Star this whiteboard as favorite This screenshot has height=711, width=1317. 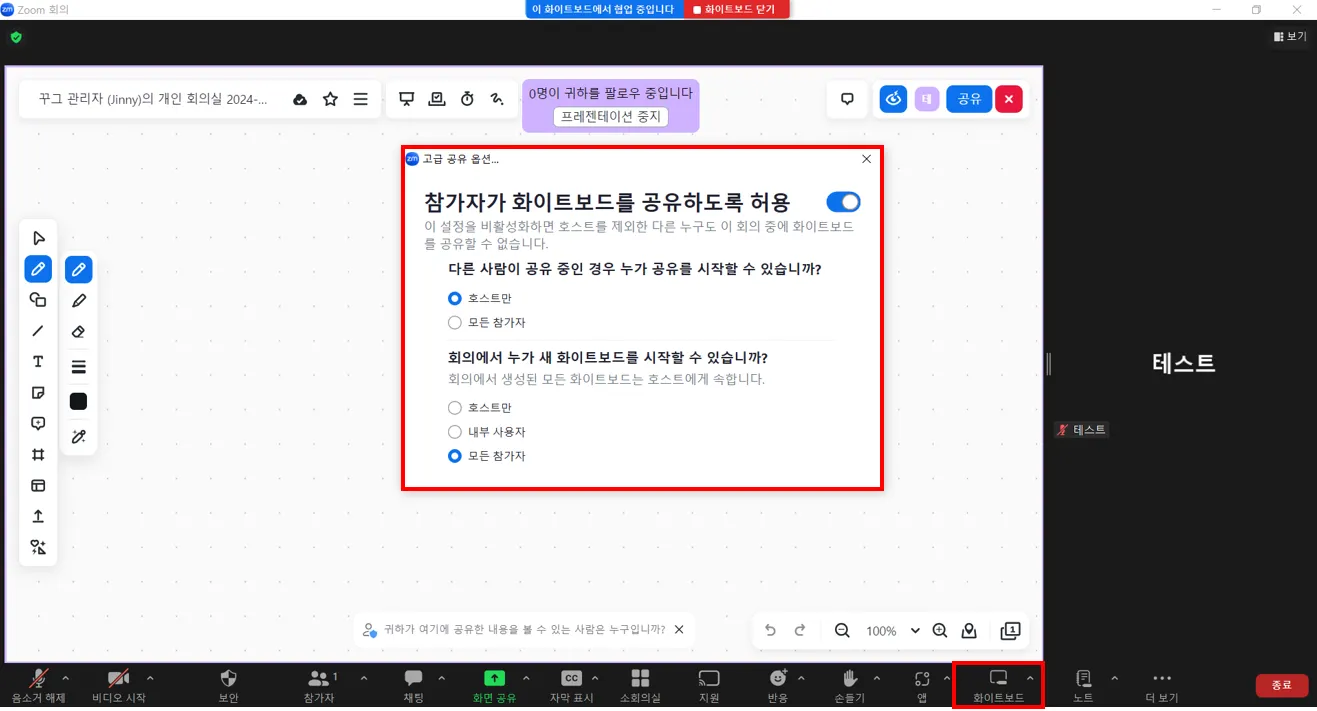[x=331, y=100]
